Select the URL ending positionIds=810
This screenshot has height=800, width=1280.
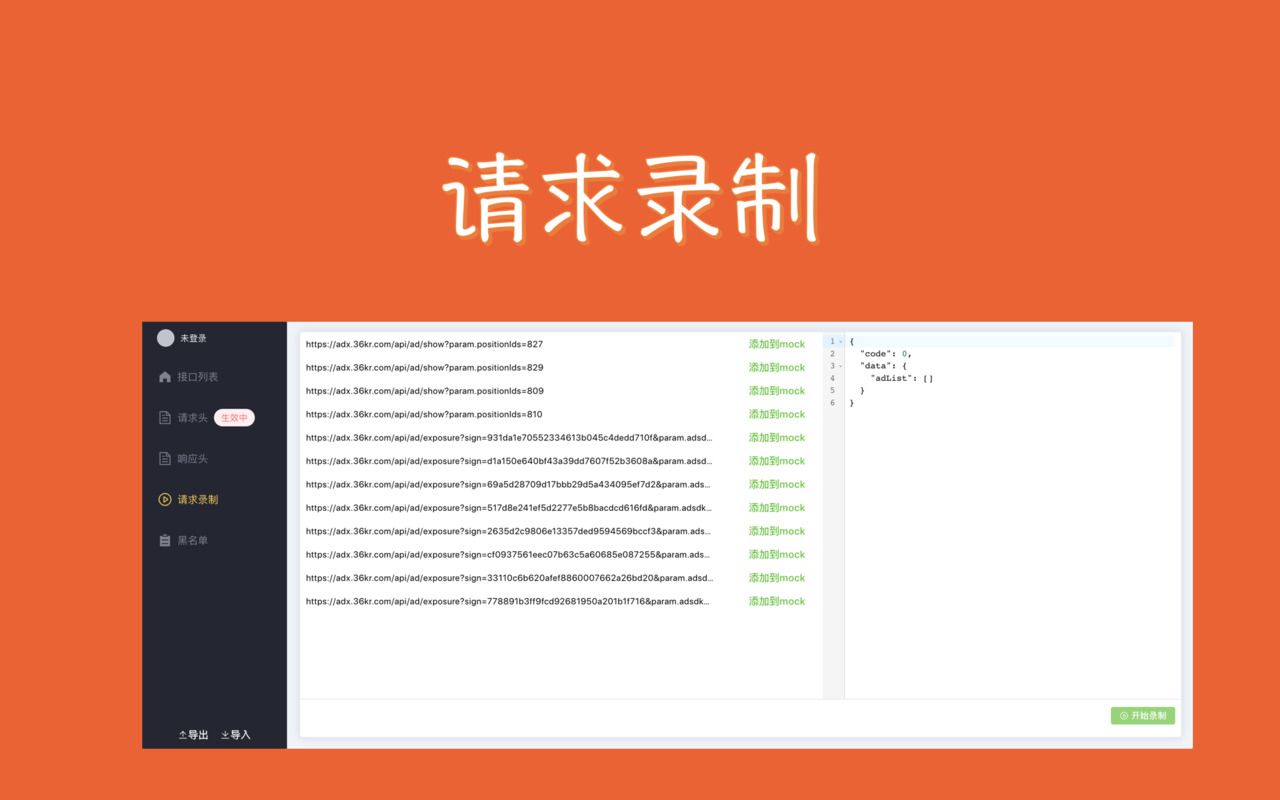(424, 414)
